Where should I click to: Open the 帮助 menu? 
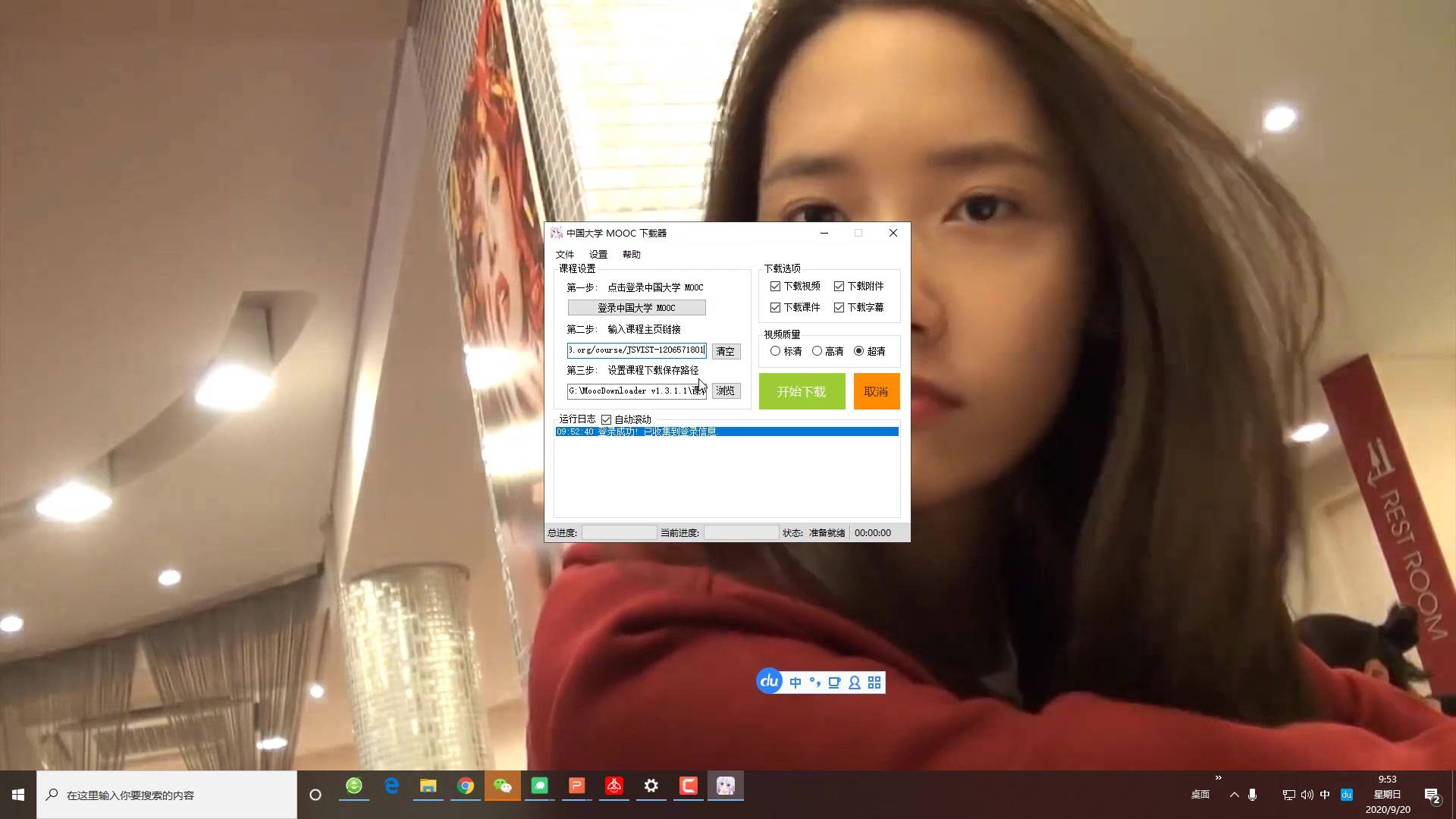632,255
